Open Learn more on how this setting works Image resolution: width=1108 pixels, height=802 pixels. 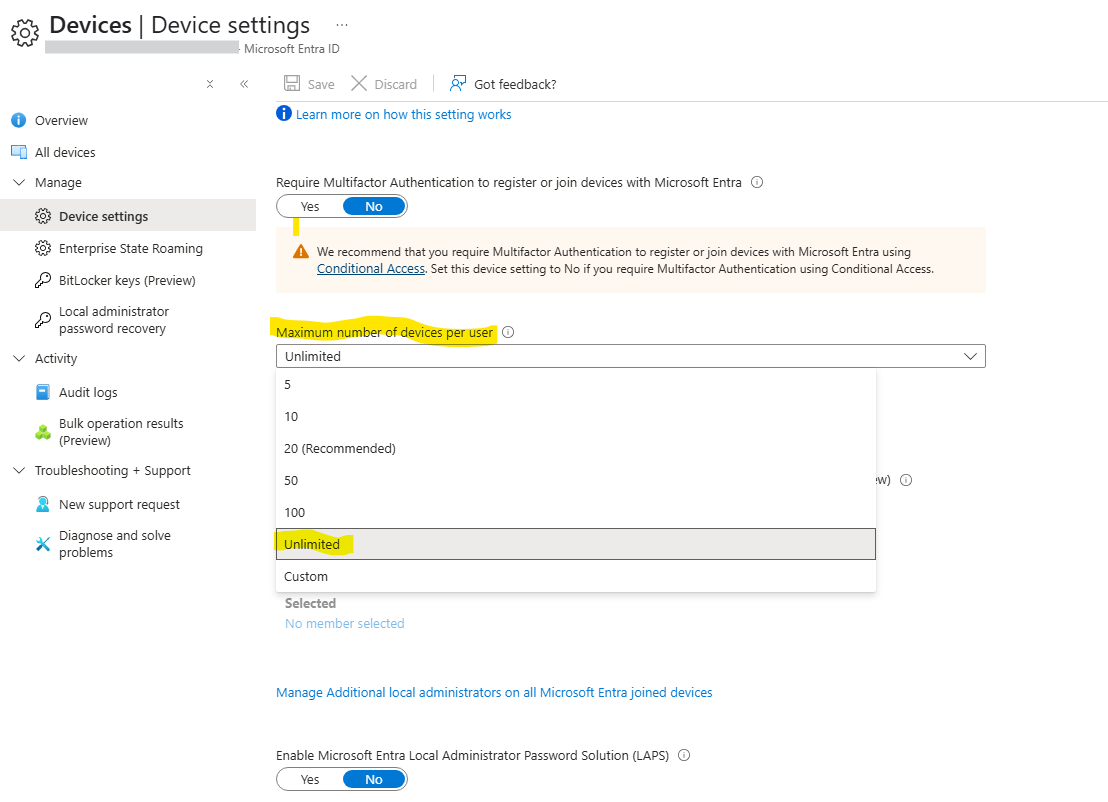coord(403,114)
